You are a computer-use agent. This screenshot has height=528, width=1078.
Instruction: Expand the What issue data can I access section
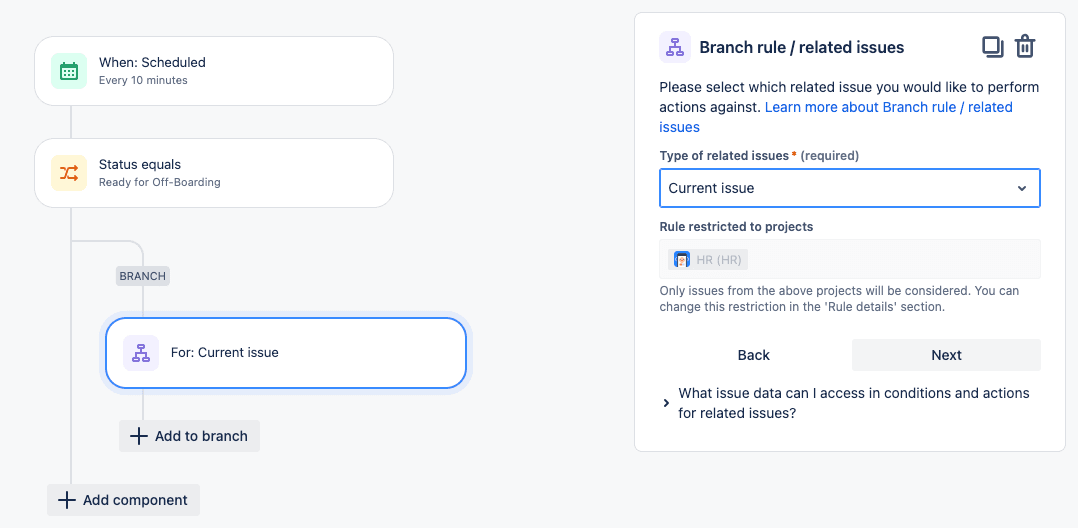click(x=850, y=404)
